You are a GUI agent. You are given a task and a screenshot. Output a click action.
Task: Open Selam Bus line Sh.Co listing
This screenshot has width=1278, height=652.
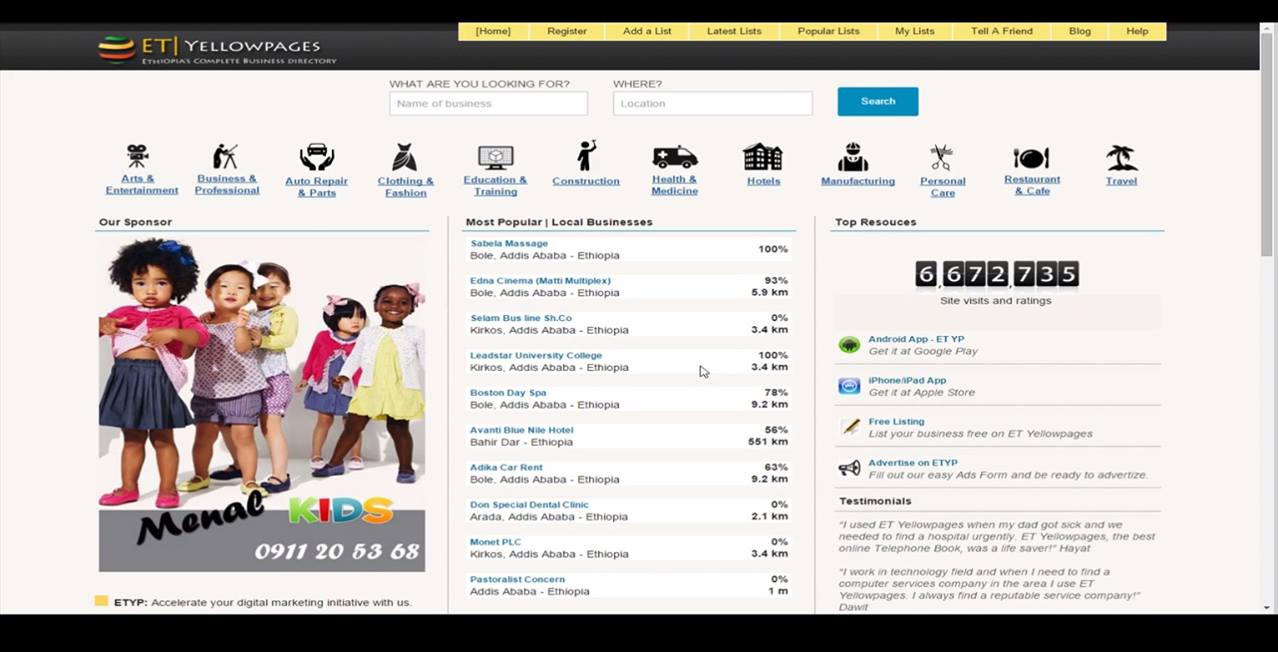tap(521, 318)
